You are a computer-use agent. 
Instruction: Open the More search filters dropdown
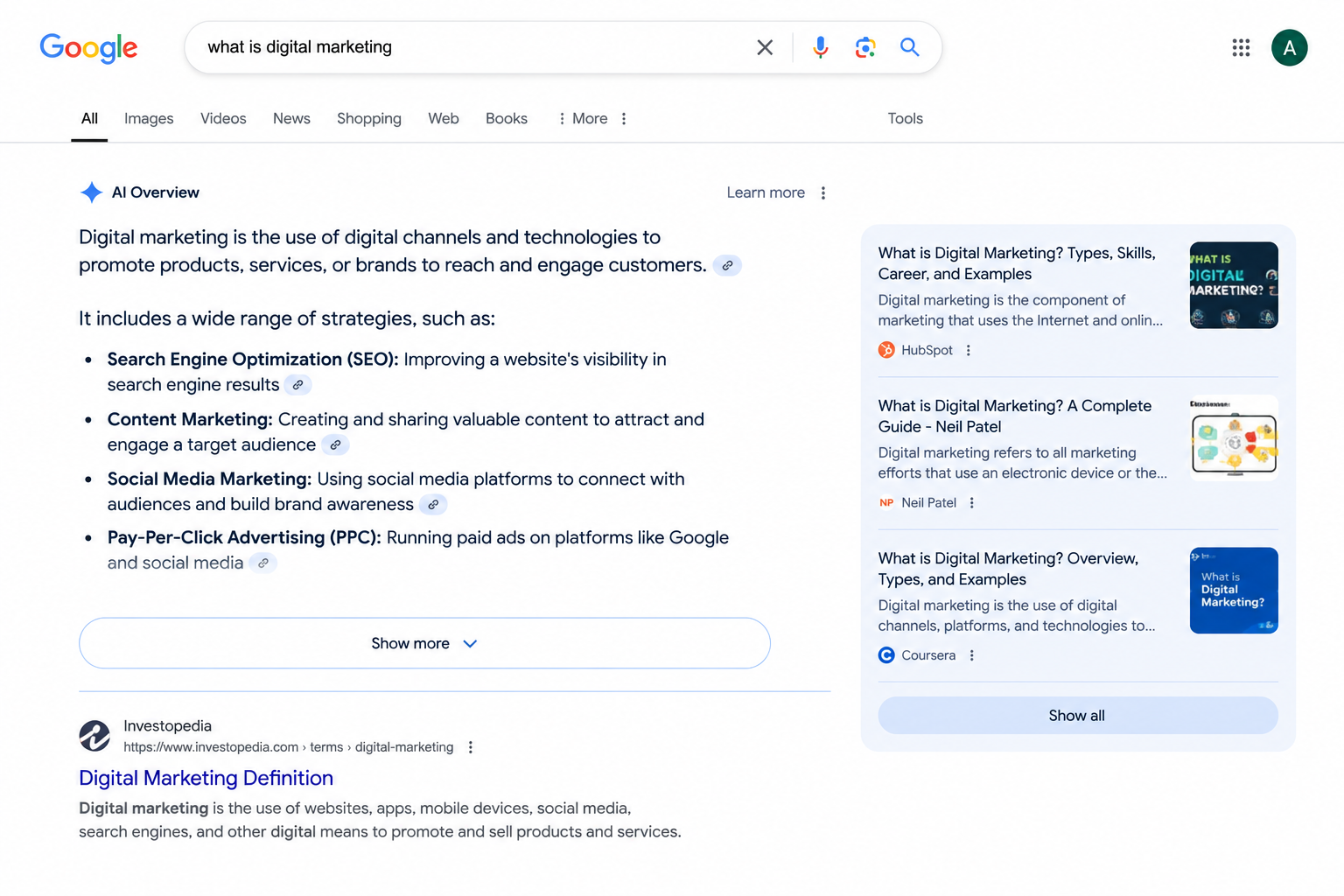[583, 119]
